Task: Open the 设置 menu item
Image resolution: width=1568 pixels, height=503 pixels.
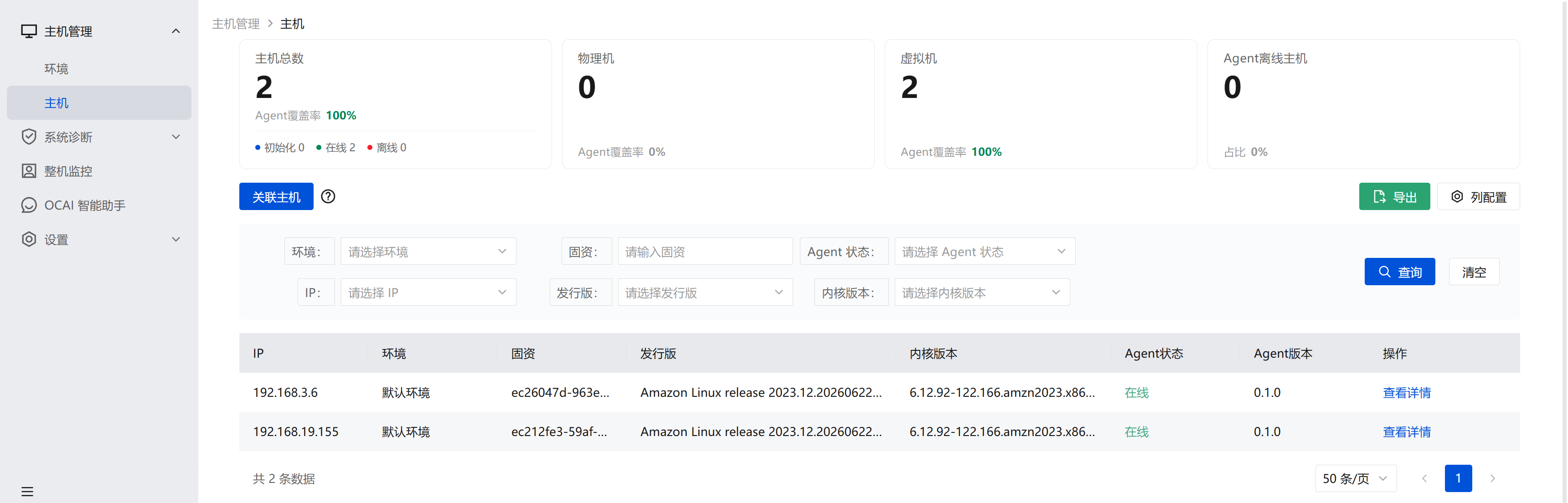Action: 98,239
